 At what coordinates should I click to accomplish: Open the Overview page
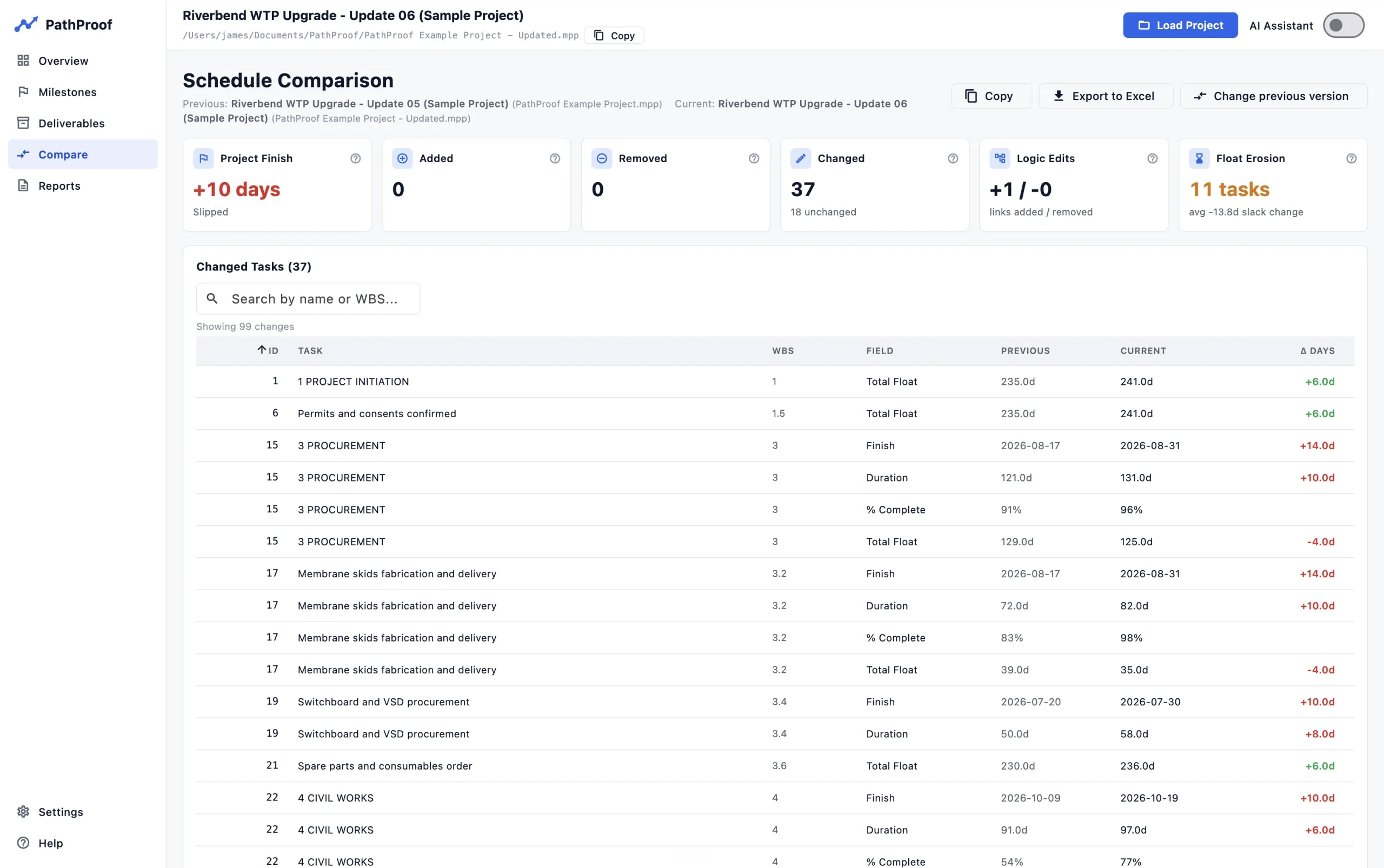click(x=83, y=61)
